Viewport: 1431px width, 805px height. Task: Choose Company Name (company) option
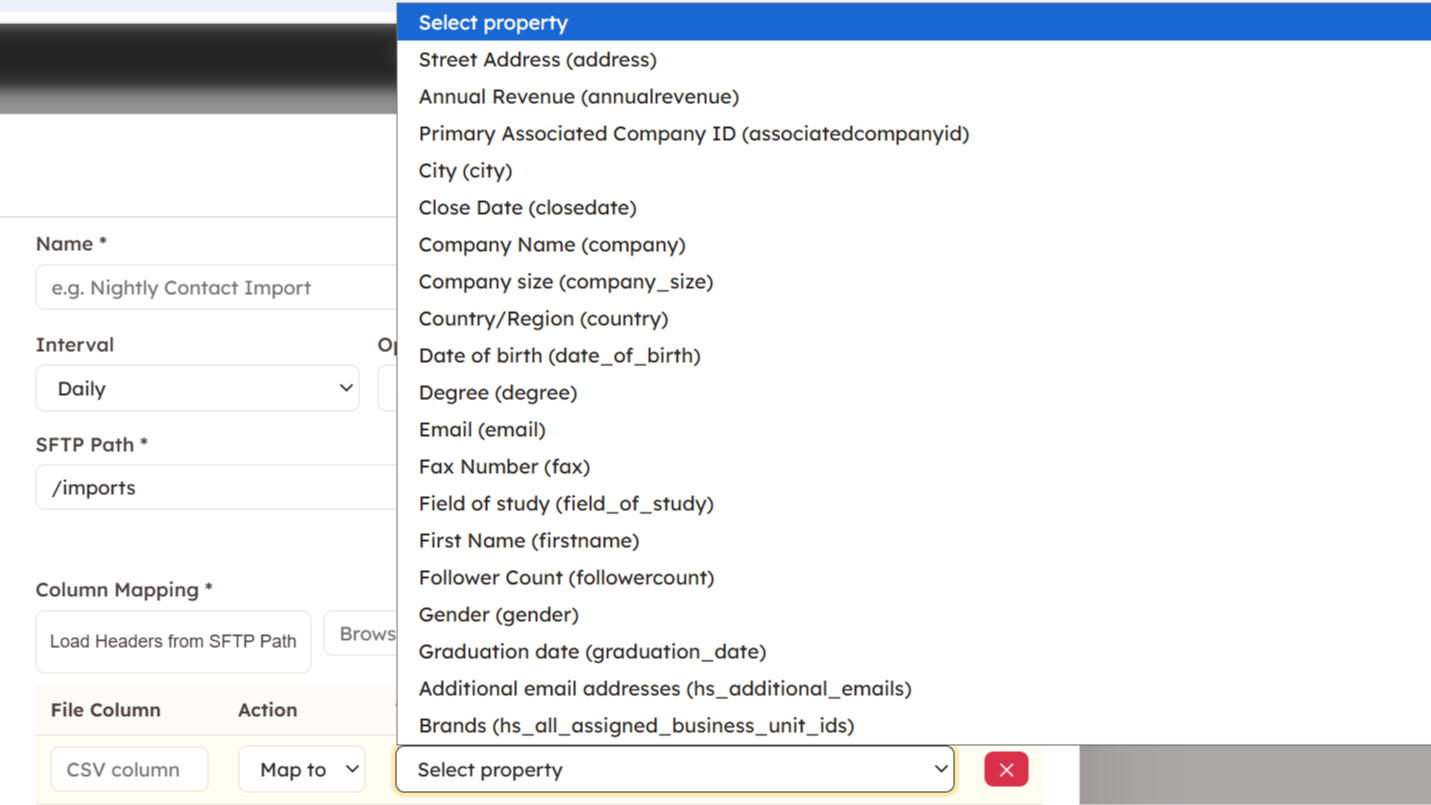(x=914, y=244)
